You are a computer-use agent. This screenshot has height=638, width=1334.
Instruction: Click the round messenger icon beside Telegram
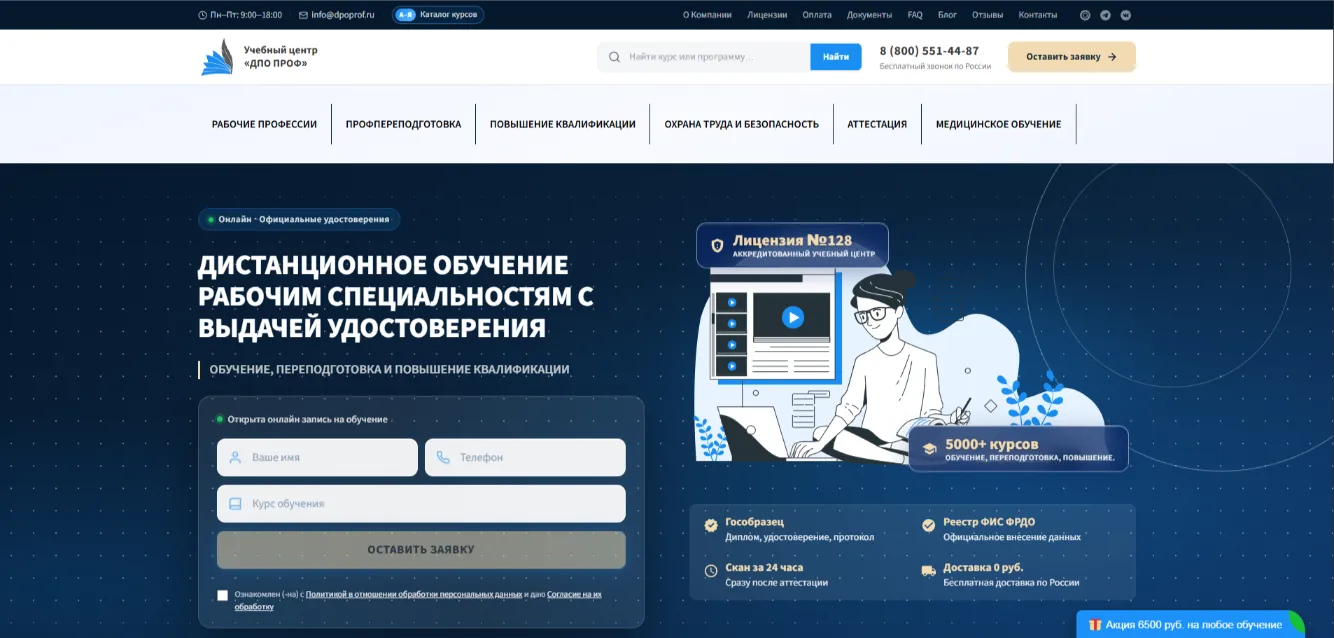pos(1085,15)
